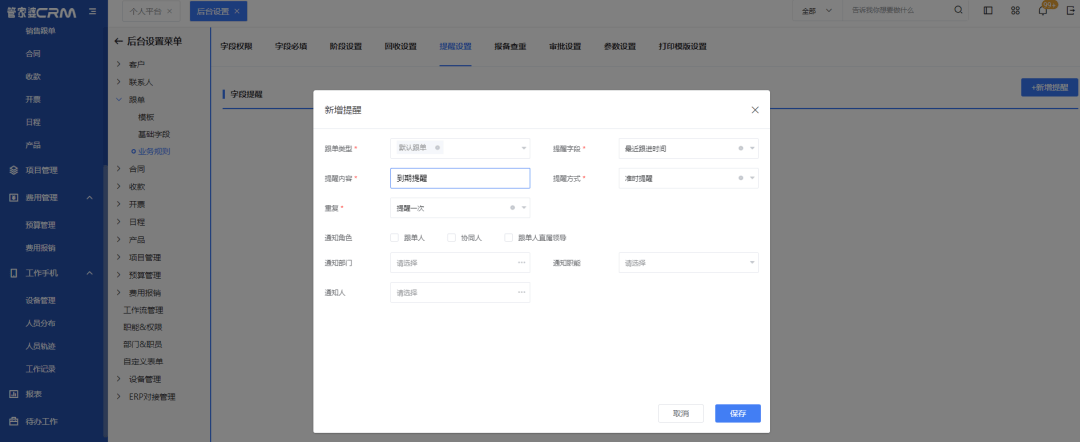The height and width of the screenshot is (442, 1080).
Task: Open the 提醒字段 dropdown
Action: tap(688, 148)
